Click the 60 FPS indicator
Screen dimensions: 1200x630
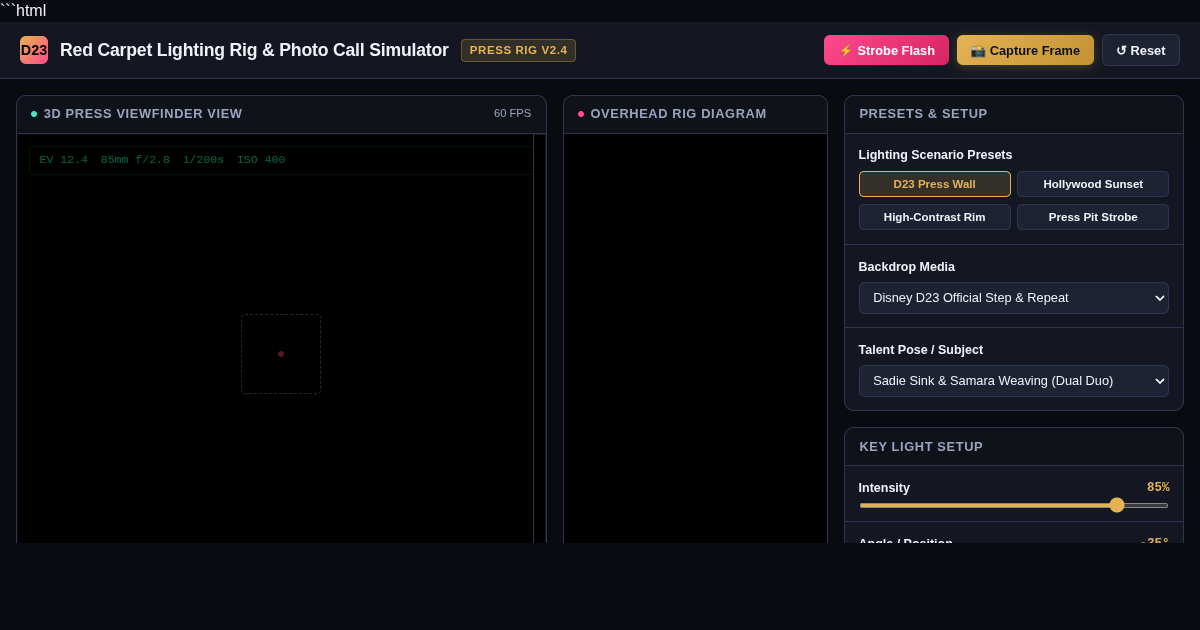click(512, 113)
